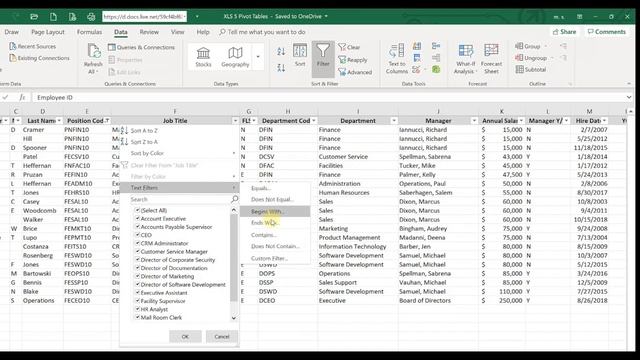Viewport: 640px width, 360px height.
Task: Click Sort A to Z ribbon icon
Action: pyautogui.click(x=281, y=51)
